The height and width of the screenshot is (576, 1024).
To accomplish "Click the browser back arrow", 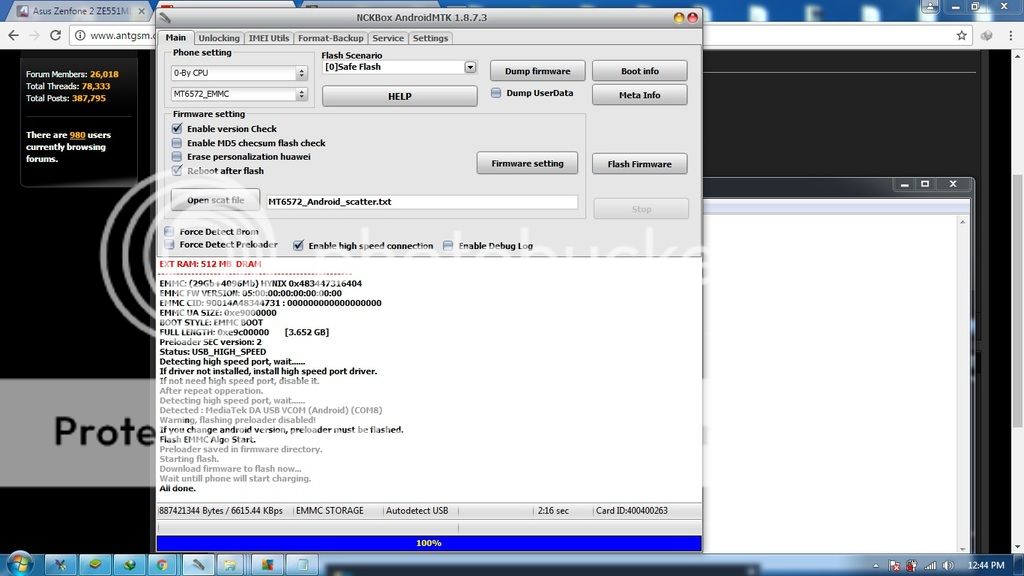I will coord(14,35).
